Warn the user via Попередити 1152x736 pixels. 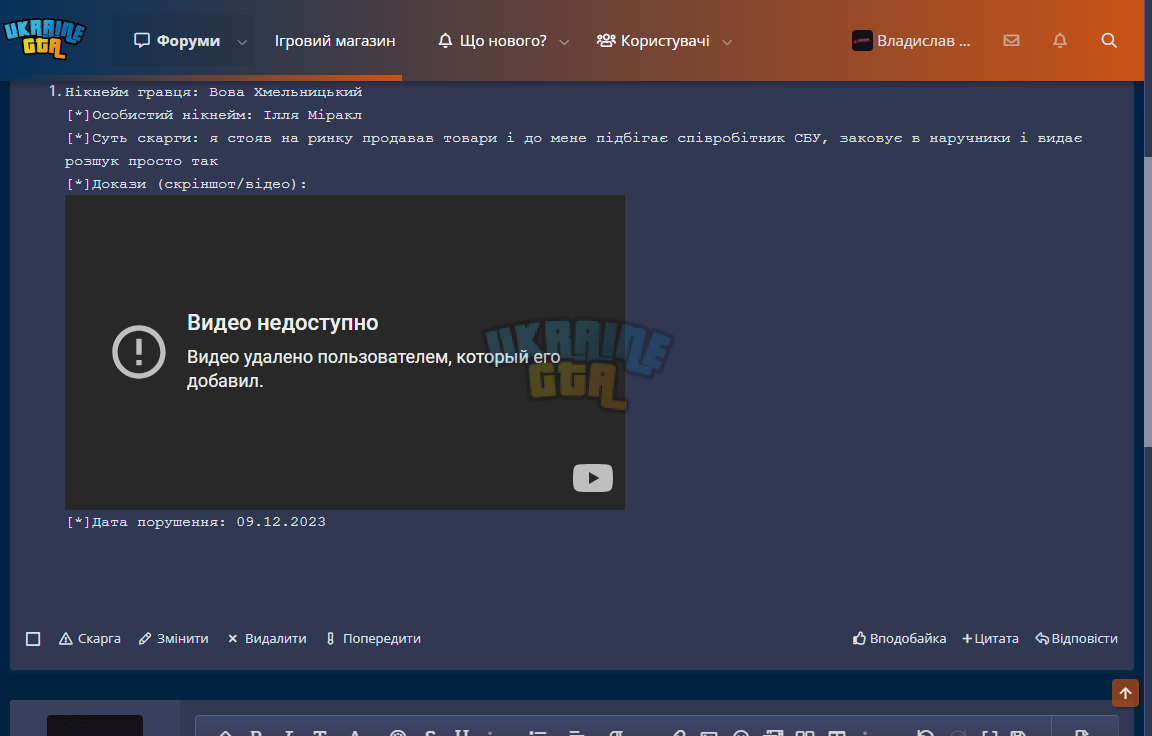coord(373,639)
